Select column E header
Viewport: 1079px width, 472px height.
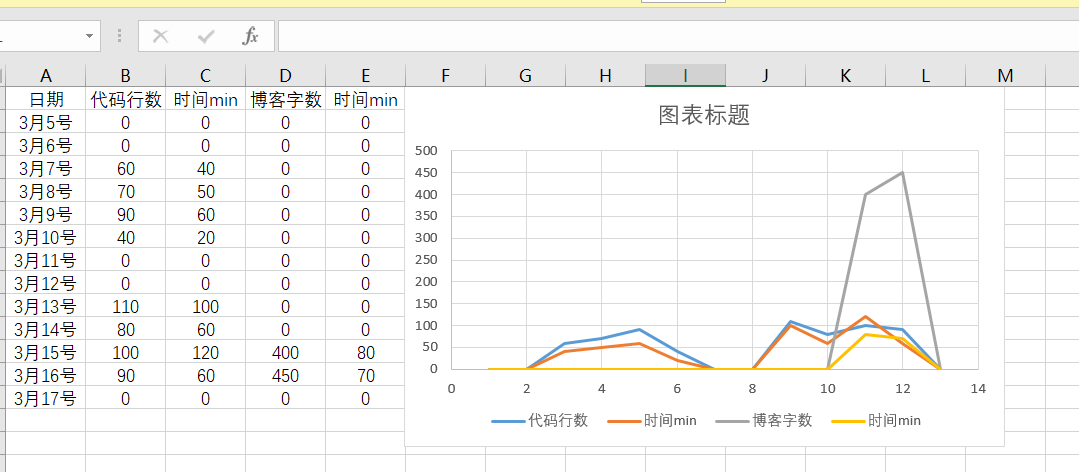tap(365, 76)
